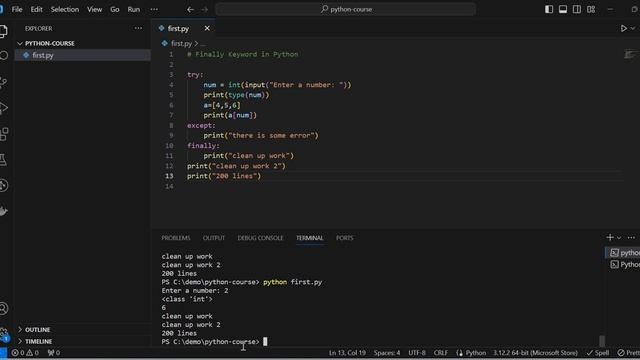Screen dimensions: 640x360
Task: Toggle the primary side bar layout icon
Action: click(x=549, y=9)
